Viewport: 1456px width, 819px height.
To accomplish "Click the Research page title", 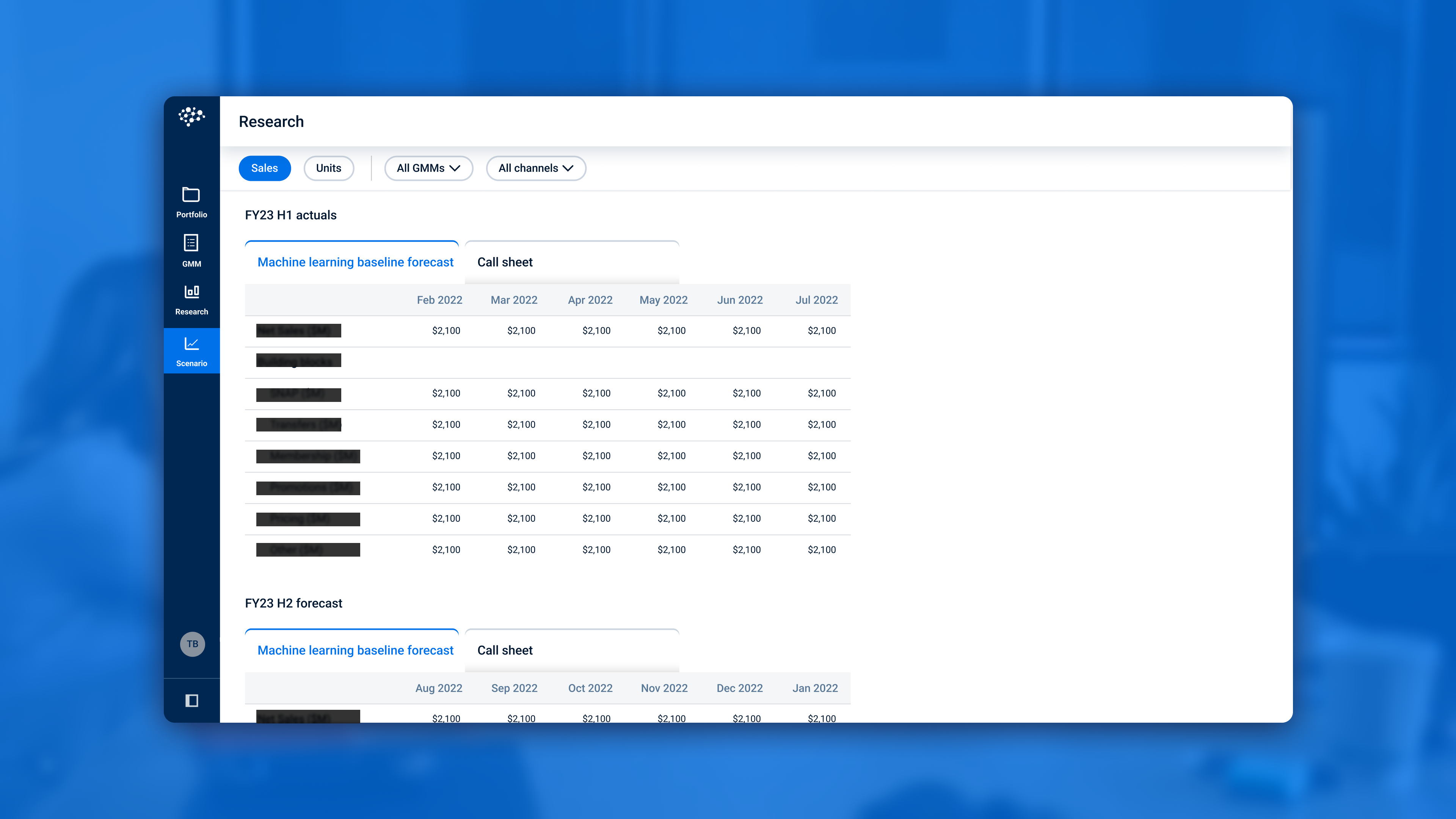I will coord(271,121).
